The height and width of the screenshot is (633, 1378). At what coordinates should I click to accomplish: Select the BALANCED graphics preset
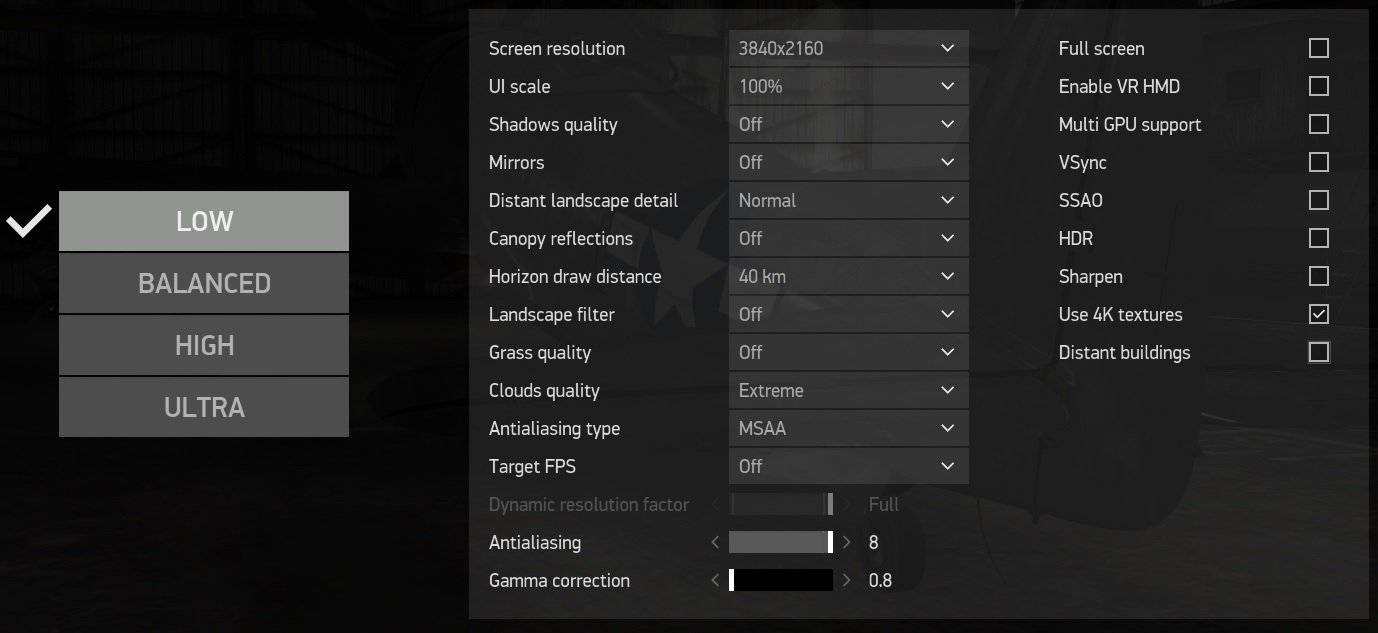[x=204, y=283]
